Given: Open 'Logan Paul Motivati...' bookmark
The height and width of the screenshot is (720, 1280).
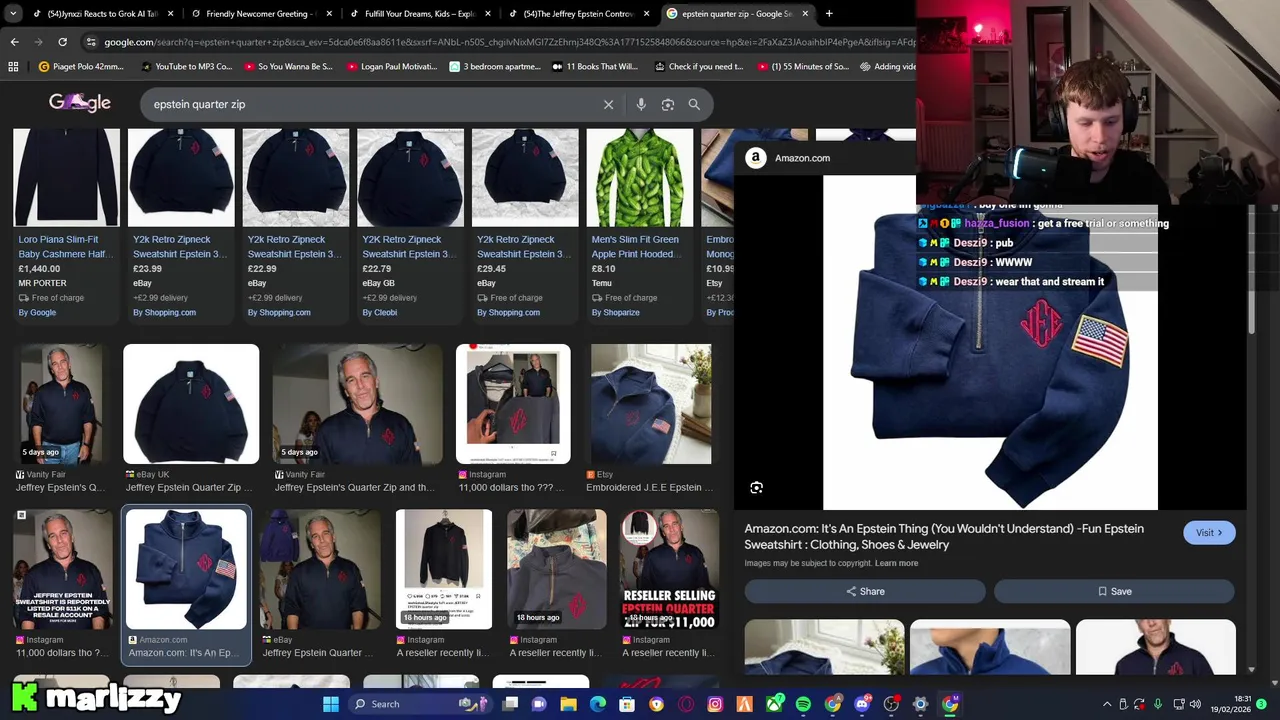Looking at the screenshot, I should point(392,67).
